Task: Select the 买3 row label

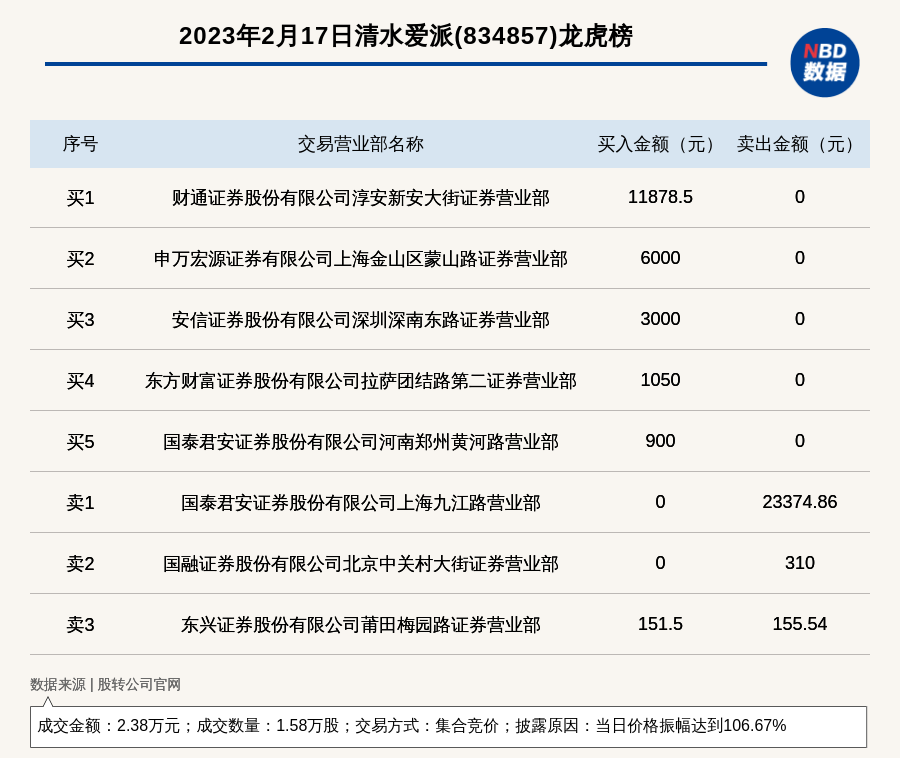Action: click(x=80, y=320)
